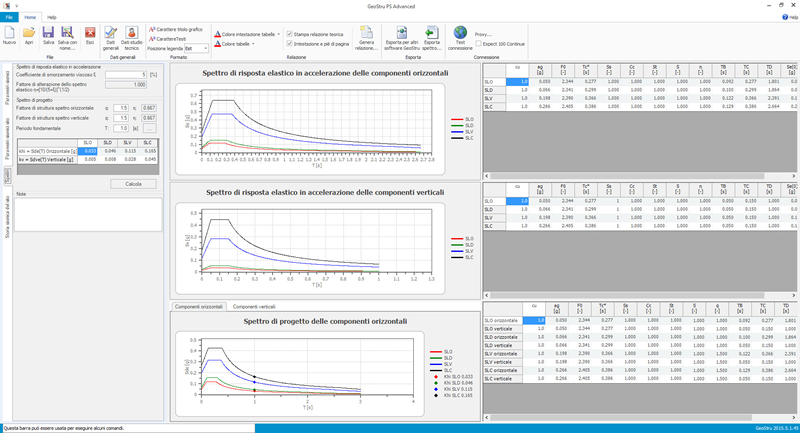800x433 pixels.
Task: Click Genera relazione icon
Action: (x=366, y=36)
